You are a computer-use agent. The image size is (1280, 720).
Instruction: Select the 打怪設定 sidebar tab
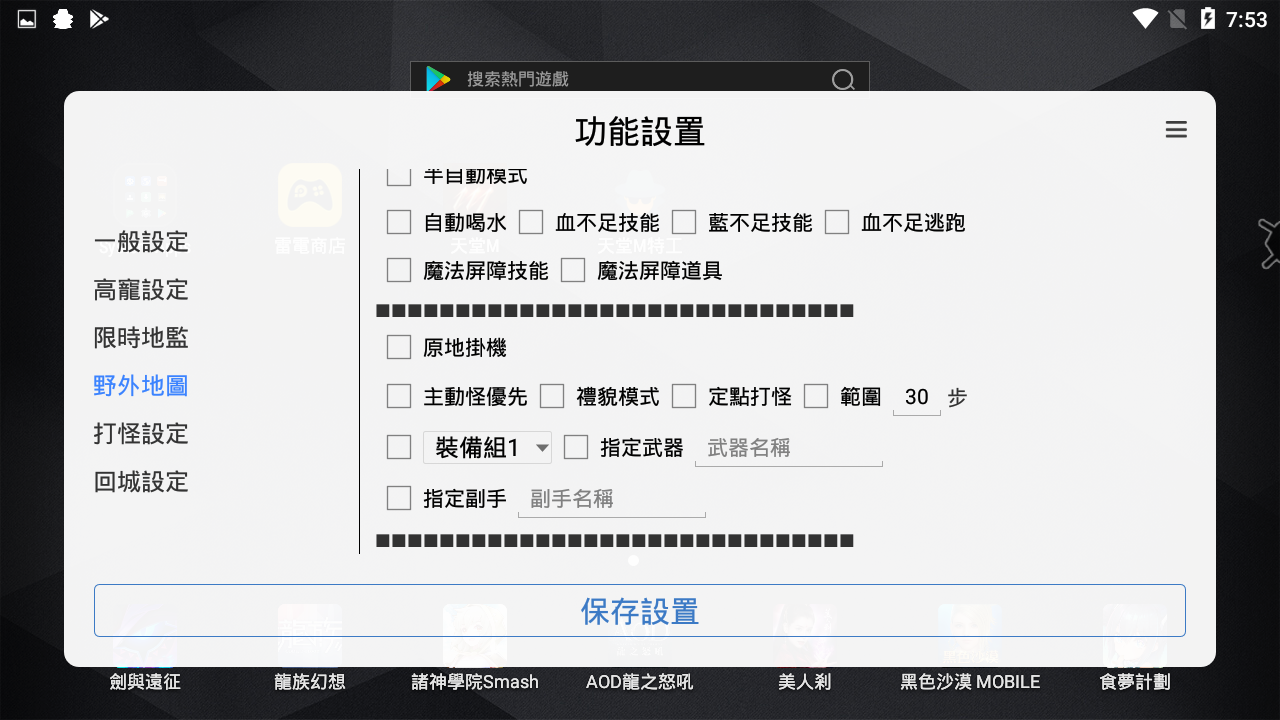(140, 434)
